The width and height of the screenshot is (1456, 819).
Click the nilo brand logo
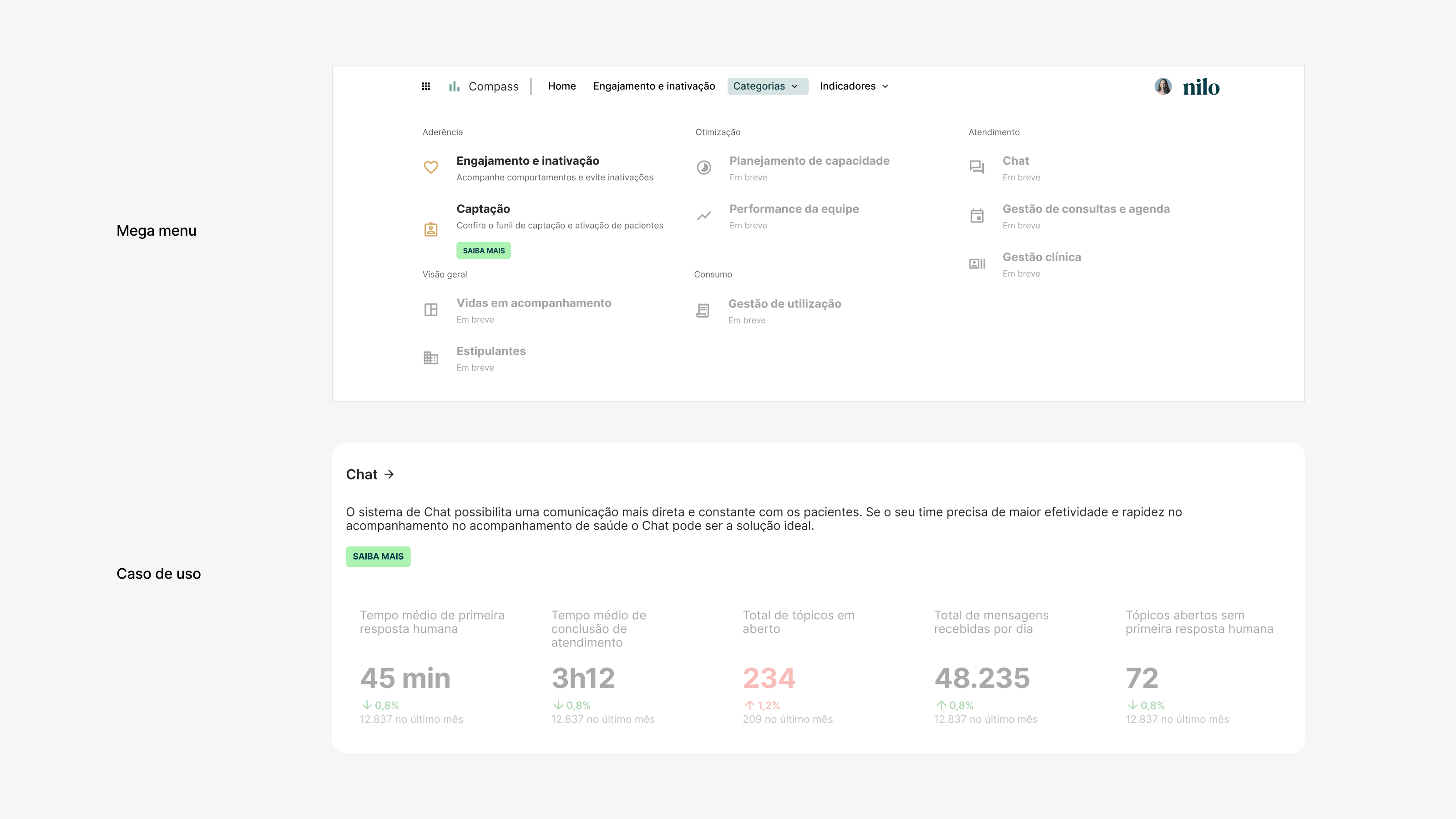click(x=1201, y=87)
